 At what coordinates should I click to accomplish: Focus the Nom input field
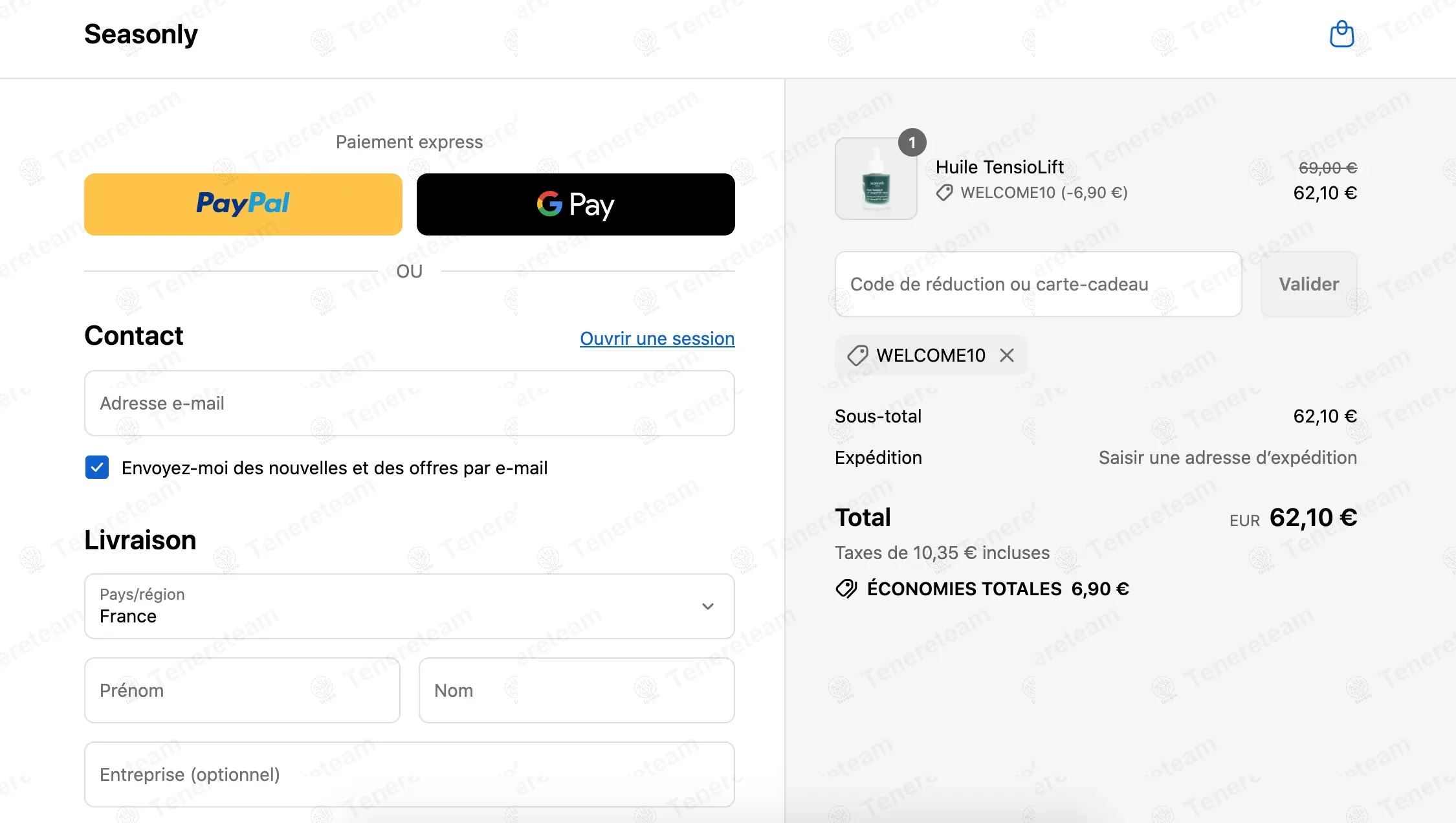point(577,690)
